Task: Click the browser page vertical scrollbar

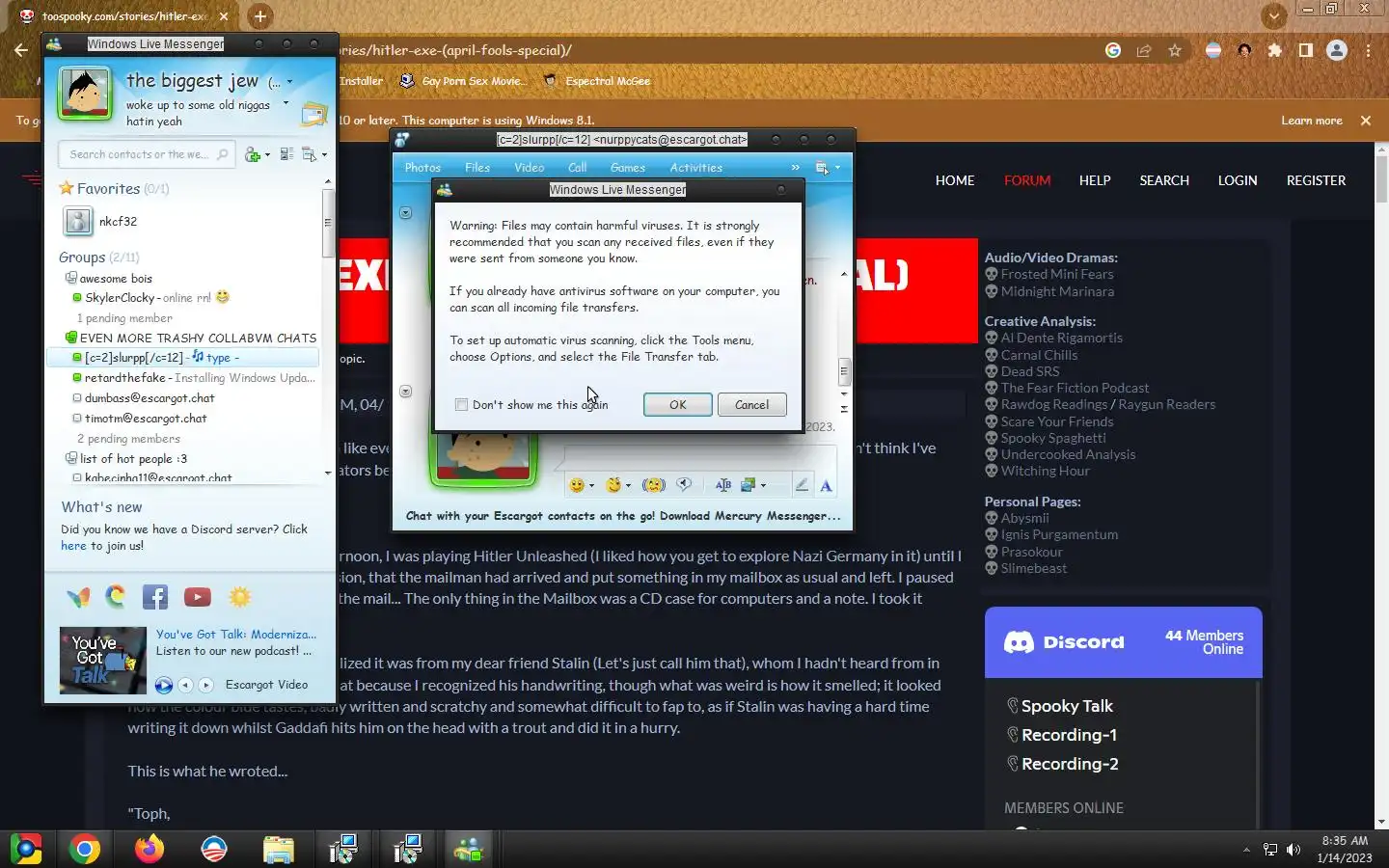Action: (1381, 178)
